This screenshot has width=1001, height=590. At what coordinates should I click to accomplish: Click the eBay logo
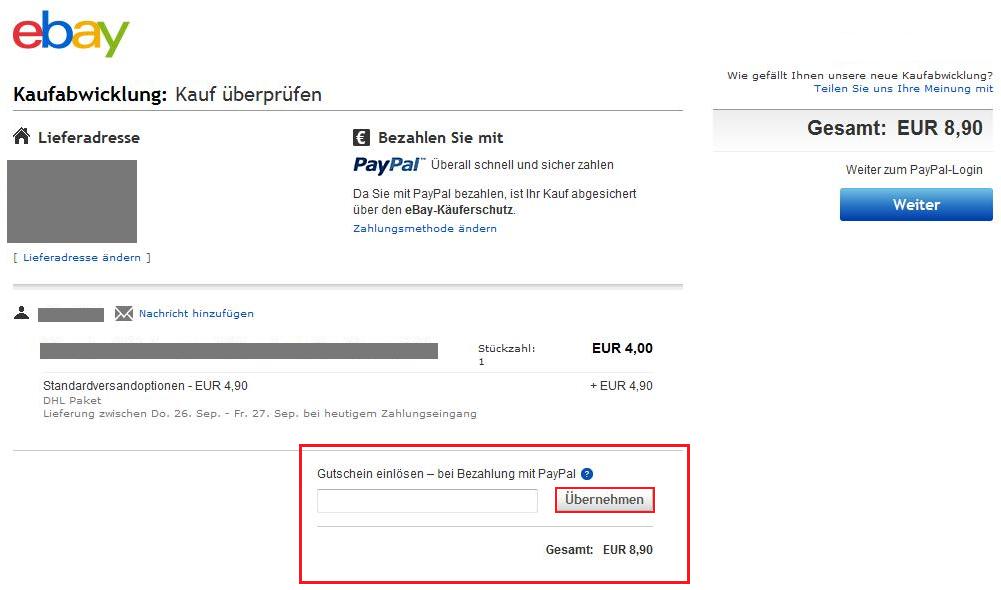click(x=71, y=35)
